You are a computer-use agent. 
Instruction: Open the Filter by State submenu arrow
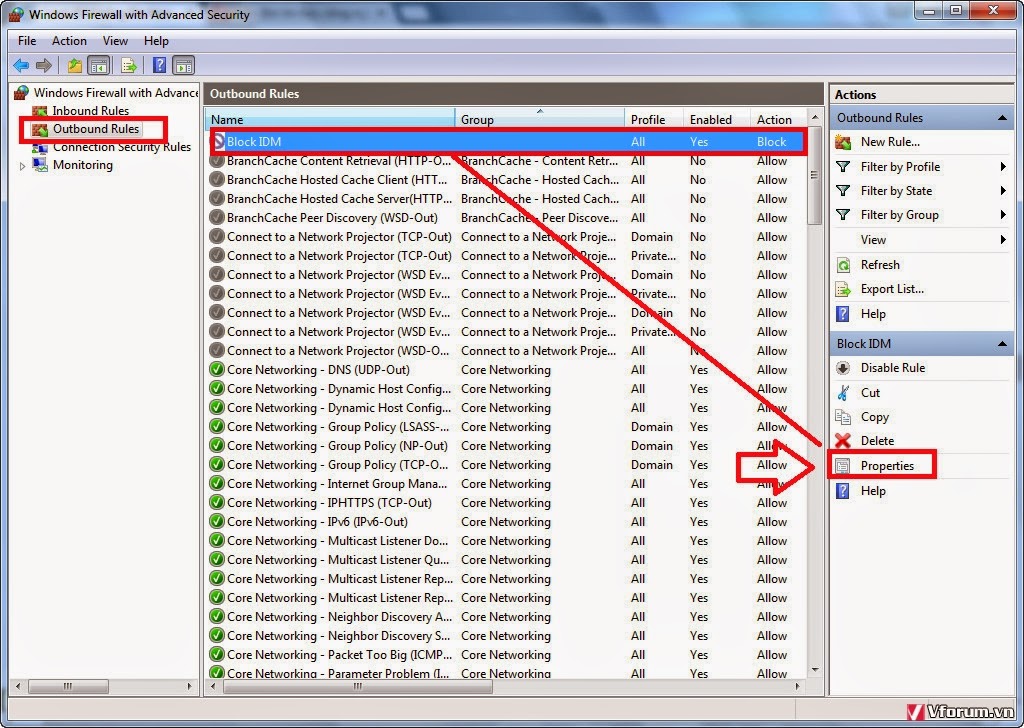(x=1002, y=191)
